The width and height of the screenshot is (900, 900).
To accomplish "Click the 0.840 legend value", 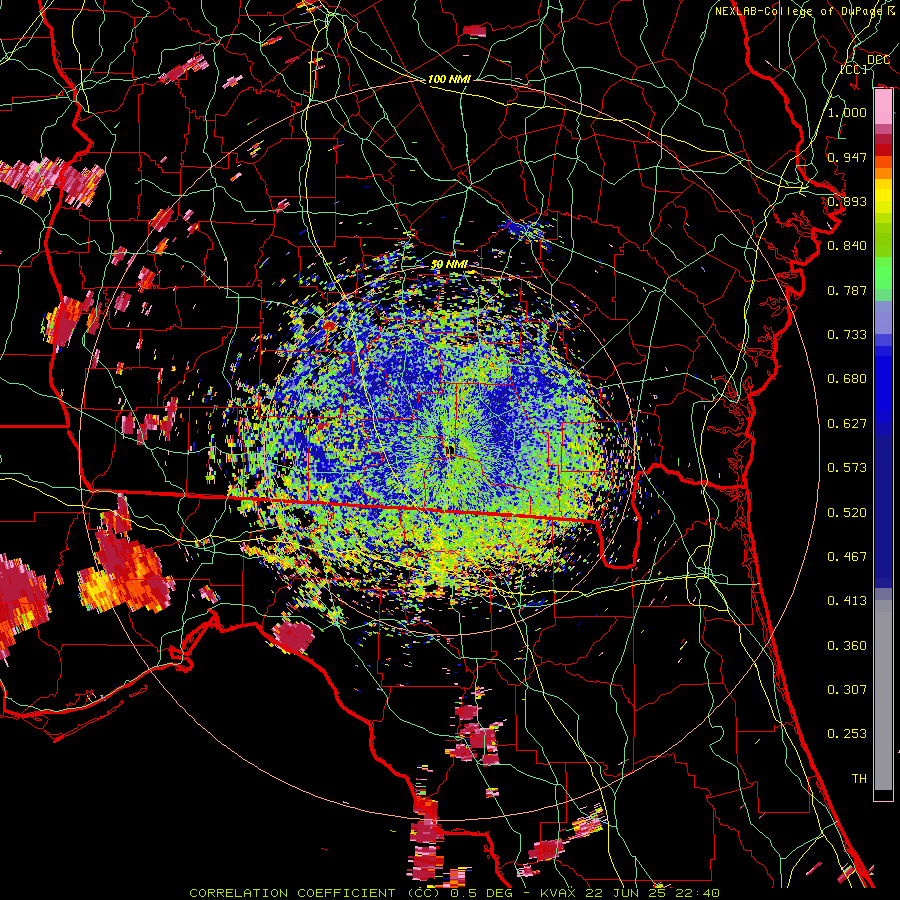I will pos(847,246).
